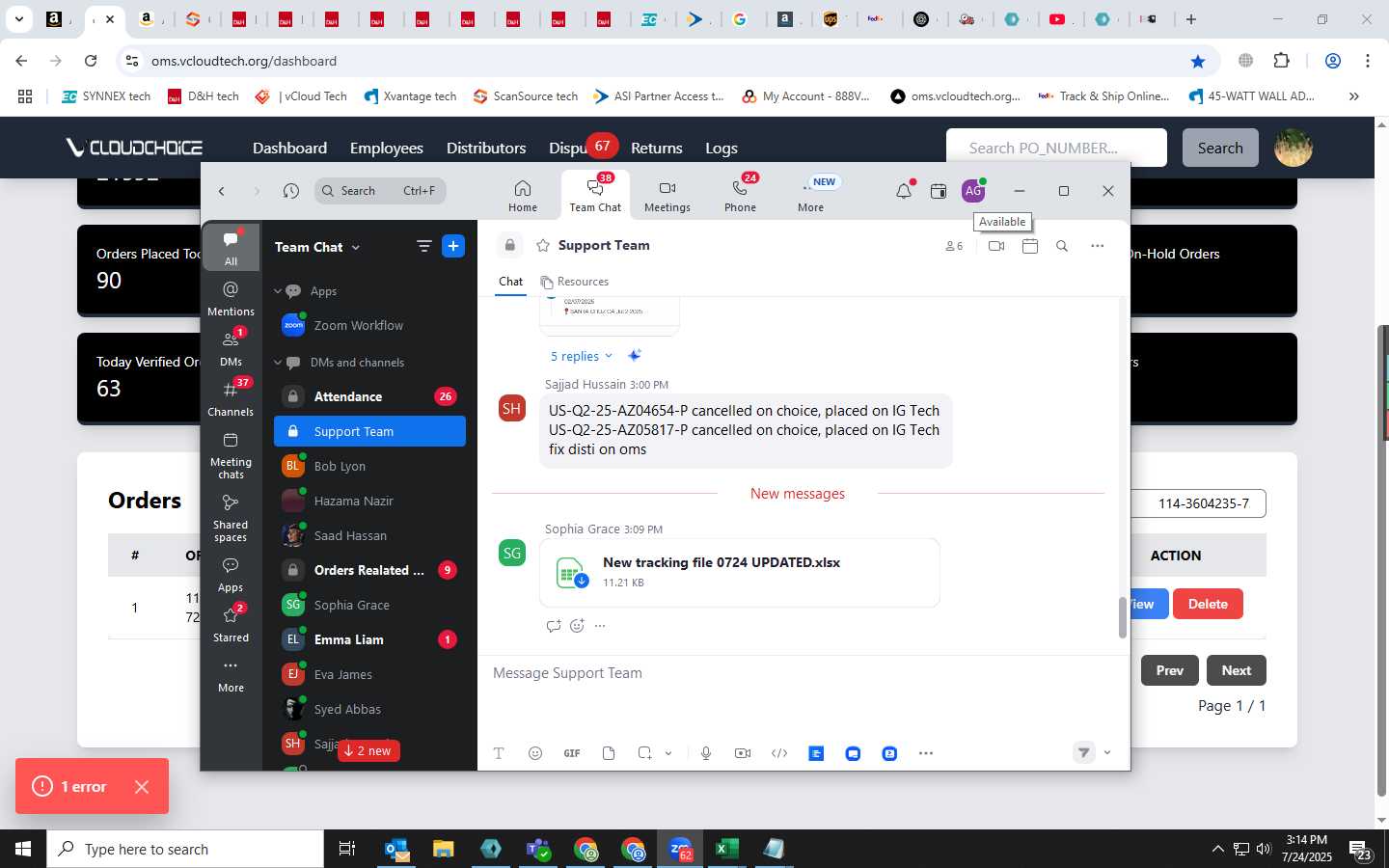Open Starred in Zoom sidebar
Viewport: 1389px width, 868px height.
(231, 624)
